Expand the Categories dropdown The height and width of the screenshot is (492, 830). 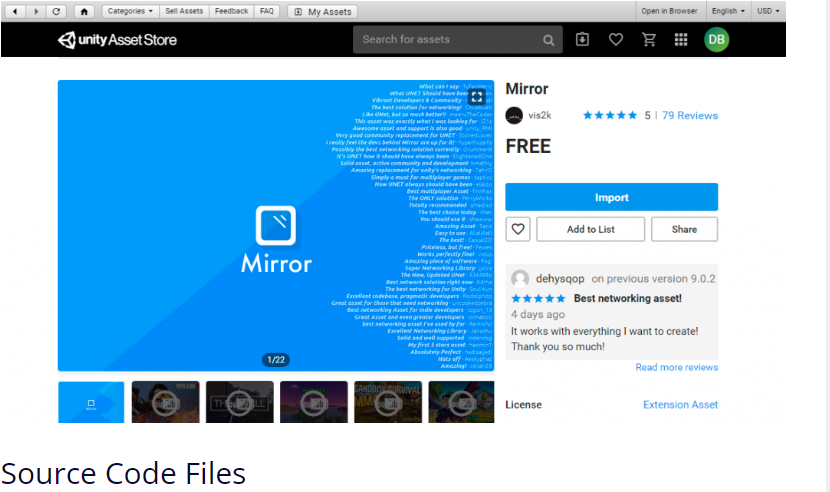click(x=130, y=11)
